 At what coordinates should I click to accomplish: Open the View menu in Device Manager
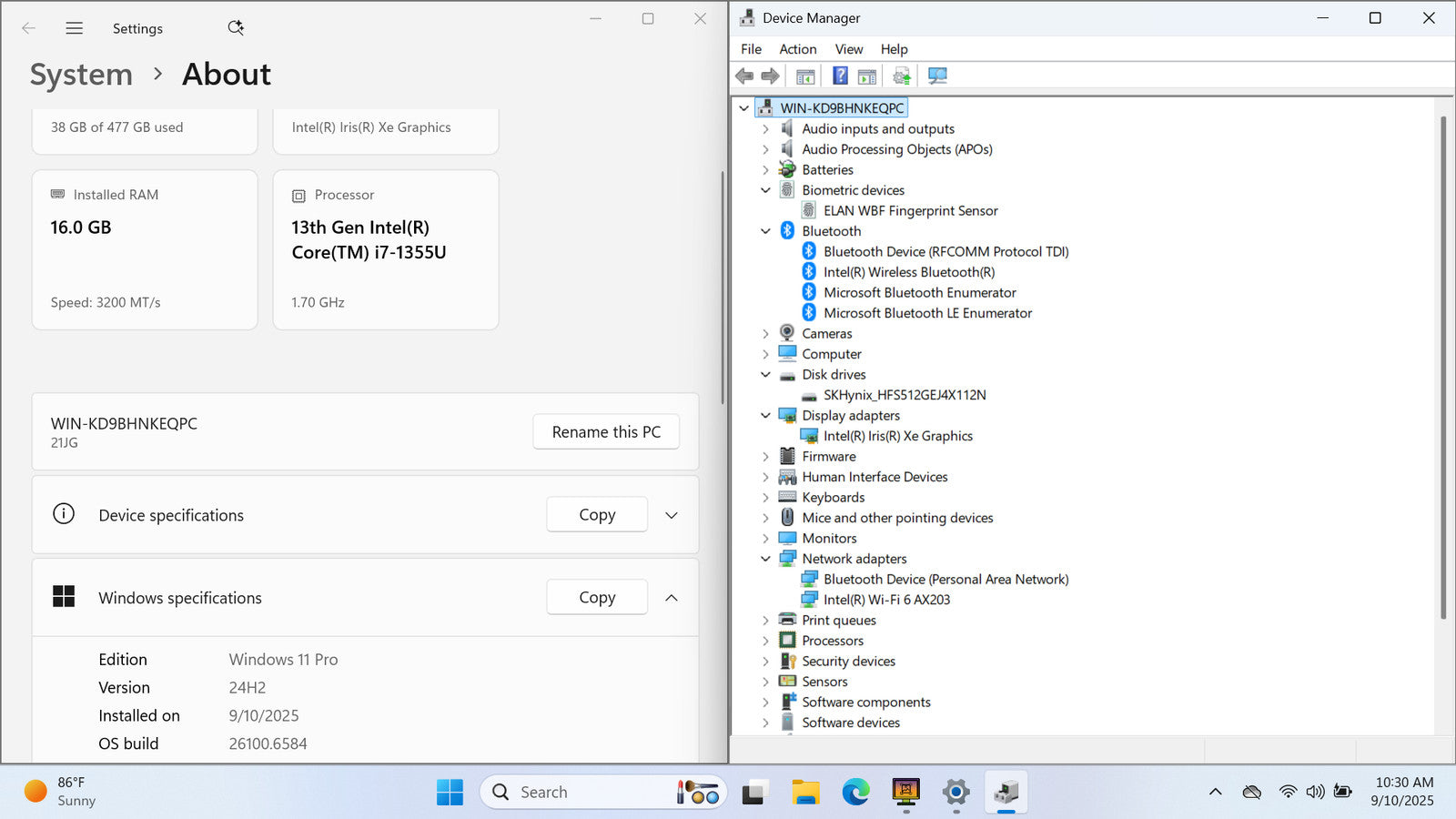(x=848, y=49)
